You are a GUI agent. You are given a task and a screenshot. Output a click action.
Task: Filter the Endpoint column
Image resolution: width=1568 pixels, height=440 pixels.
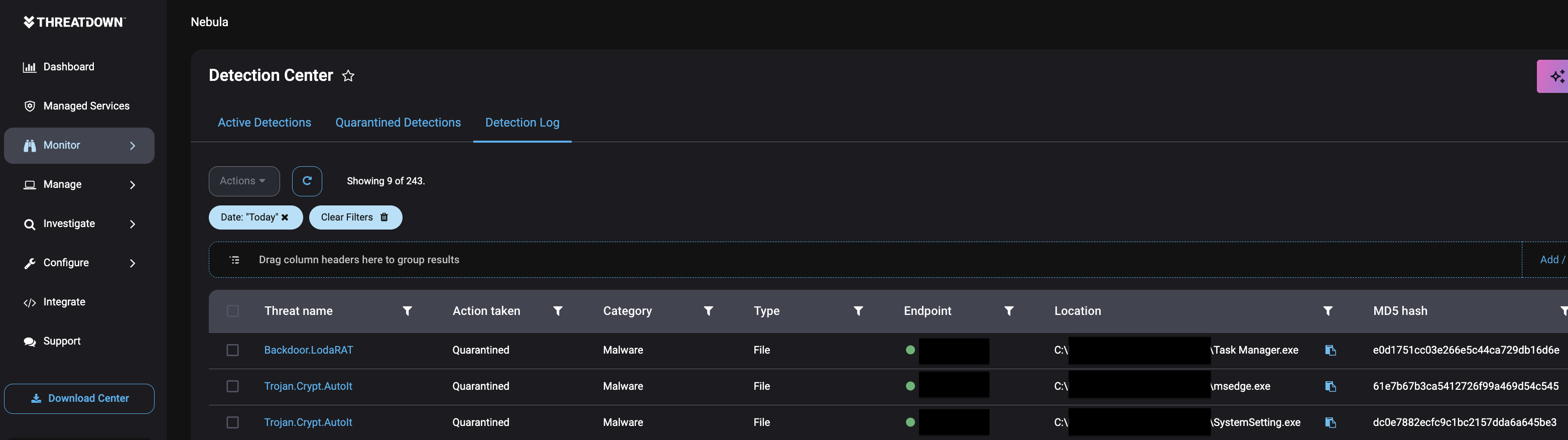point(1008,311)
